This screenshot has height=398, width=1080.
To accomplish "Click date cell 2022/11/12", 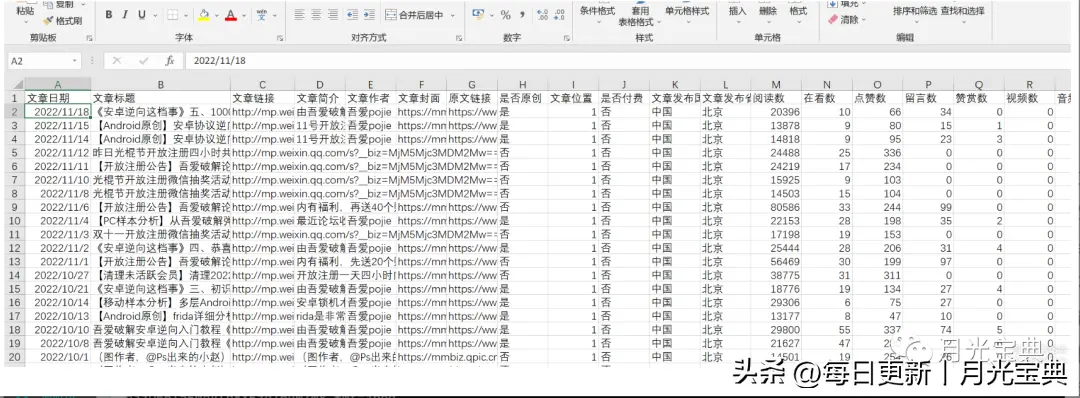I will point(58,152).
